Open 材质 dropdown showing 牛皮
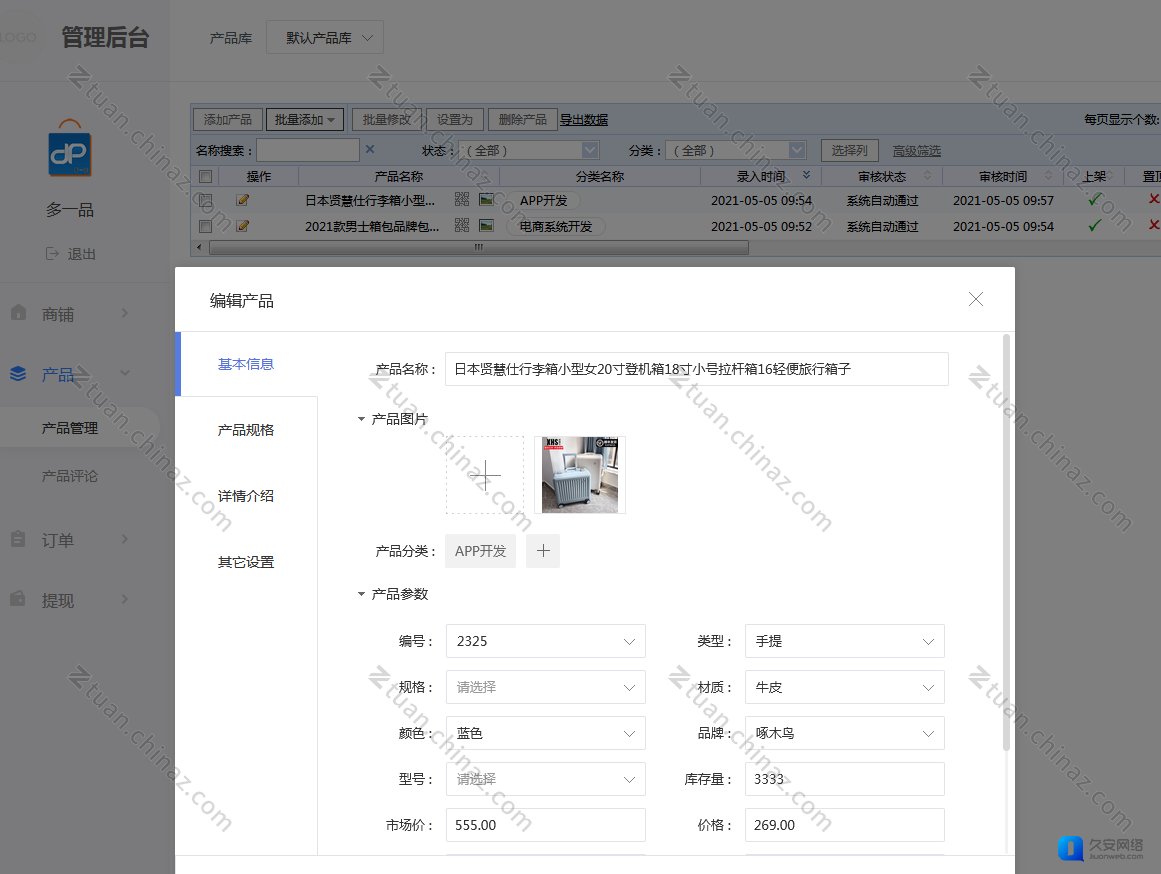1161x874 pixels. 845,687
